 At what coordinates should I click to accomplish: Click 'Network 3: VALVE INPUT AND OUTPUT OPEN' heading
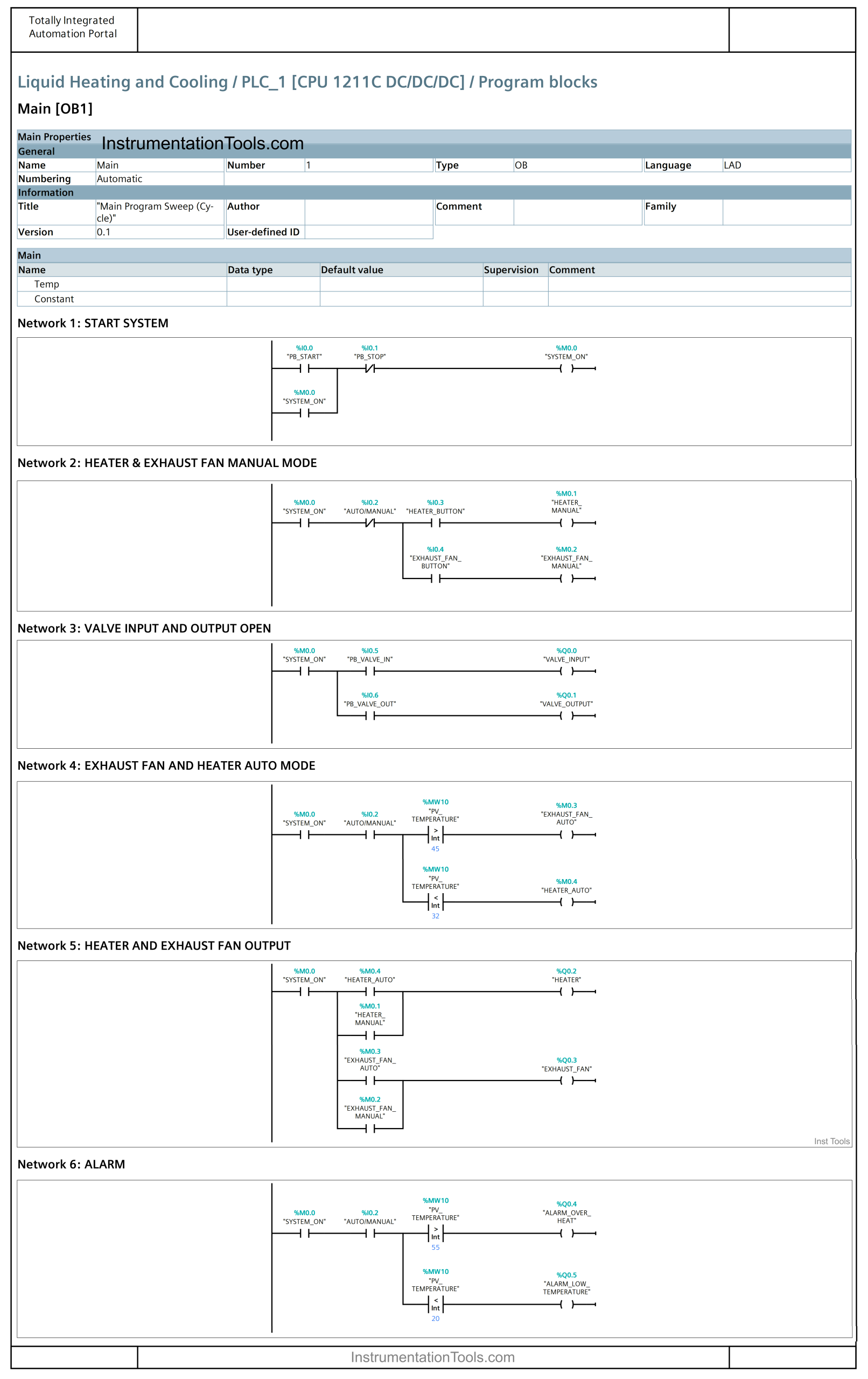pyautogui.click(x=144, y=628)
